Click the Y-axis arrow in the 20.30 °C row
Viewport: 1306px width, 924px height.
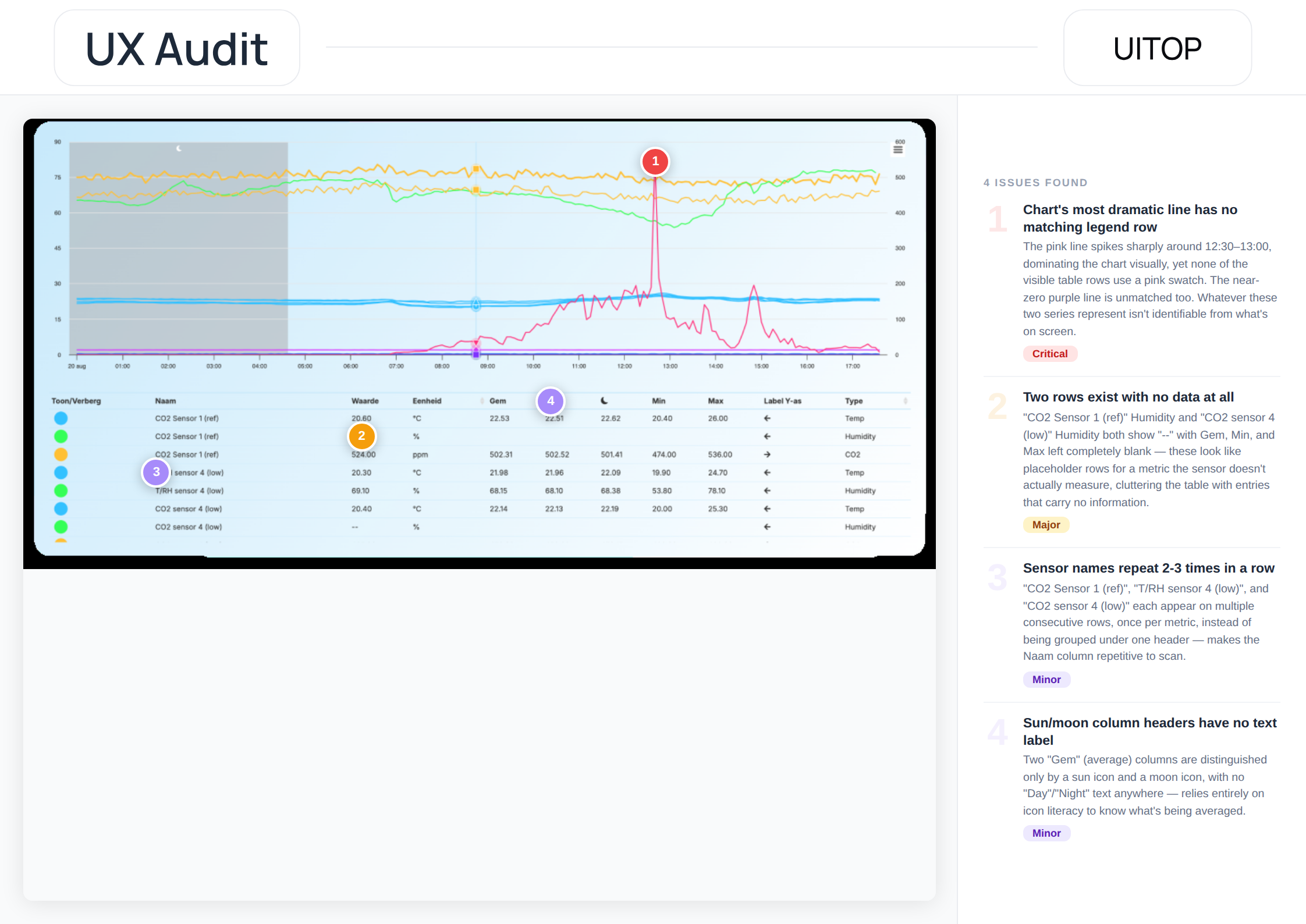pyautogui.click(x=767, y=472)
